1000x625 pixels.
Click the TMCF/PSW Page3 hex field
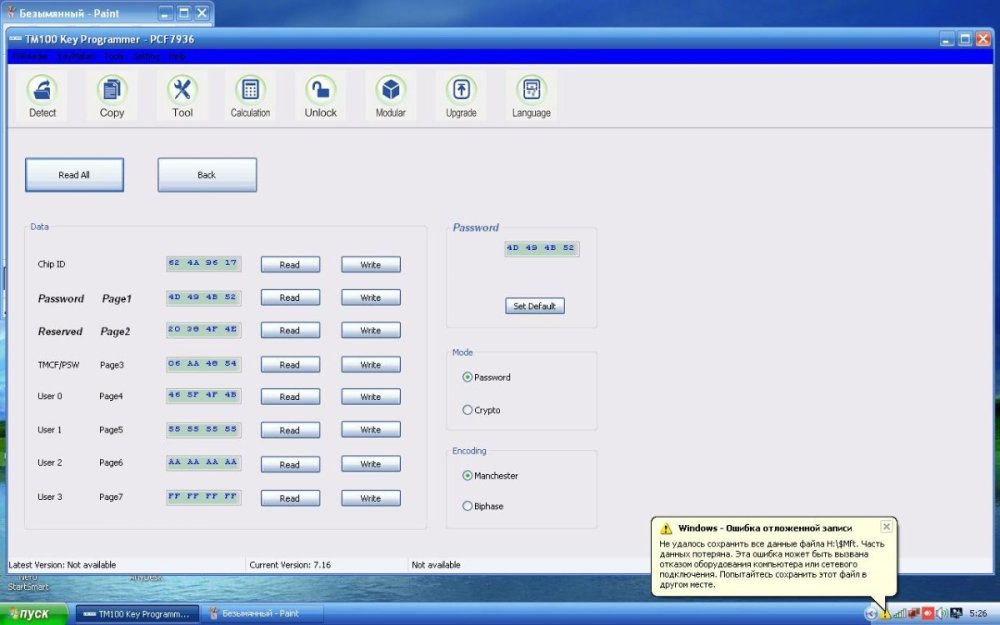(x=203, y=364)
